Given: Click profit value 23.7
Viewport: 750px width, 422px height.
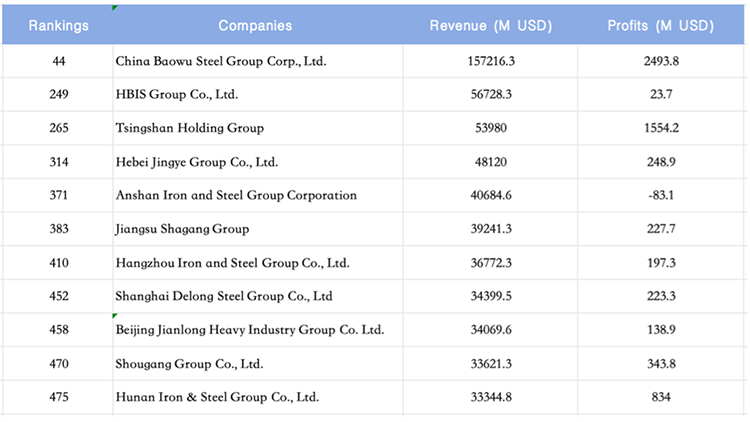Looking at the screenshot, I should click(661, 94).
